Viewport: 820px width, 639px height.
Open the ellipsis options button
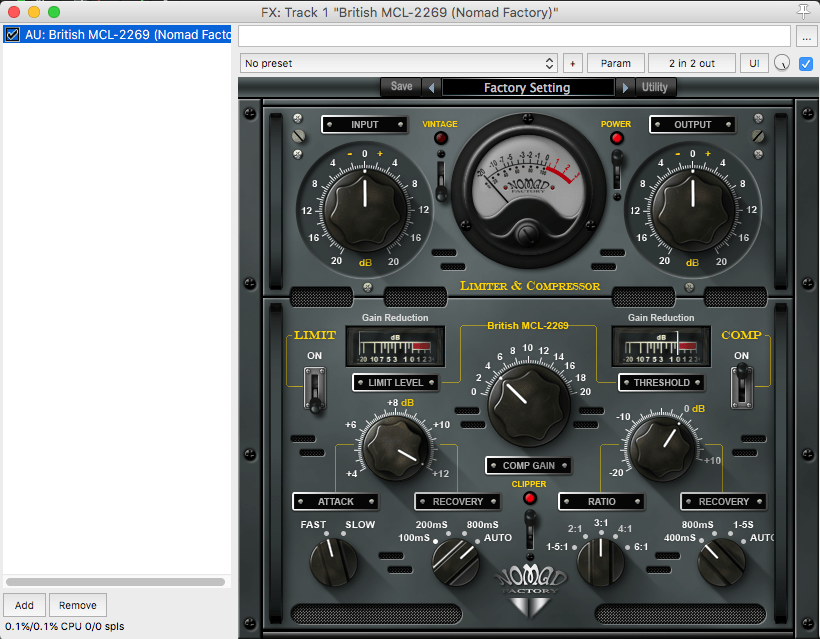click(806, 37)
